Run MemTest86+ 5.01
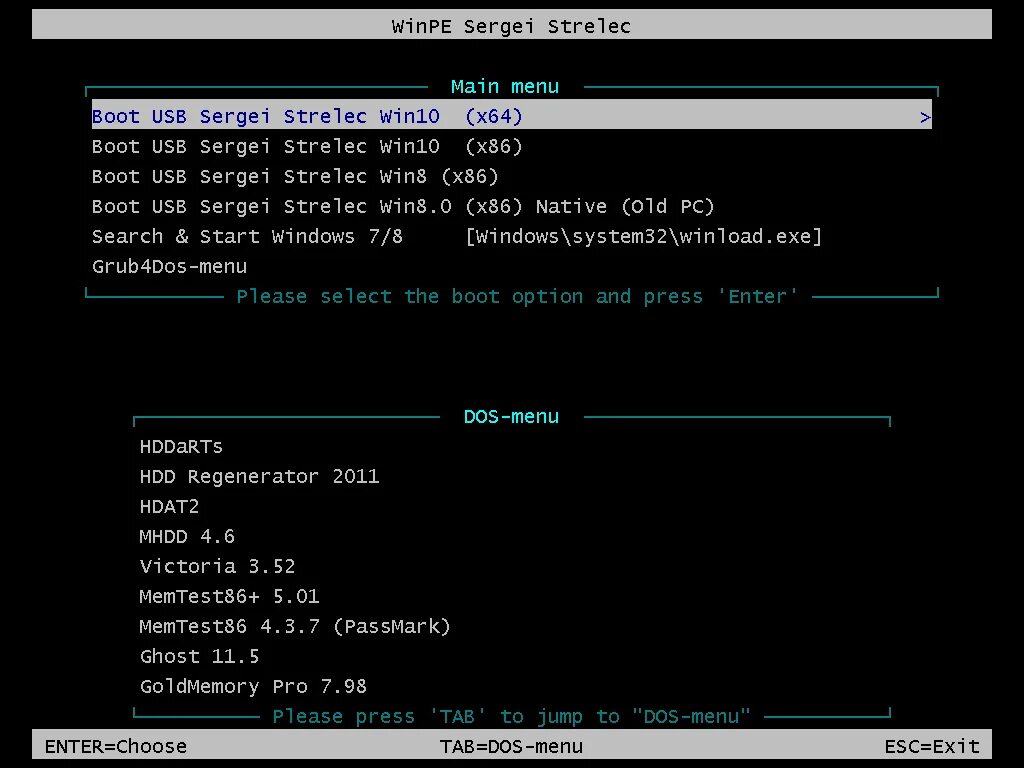The width and height of the screenshot is (1024, 768). 229,596
